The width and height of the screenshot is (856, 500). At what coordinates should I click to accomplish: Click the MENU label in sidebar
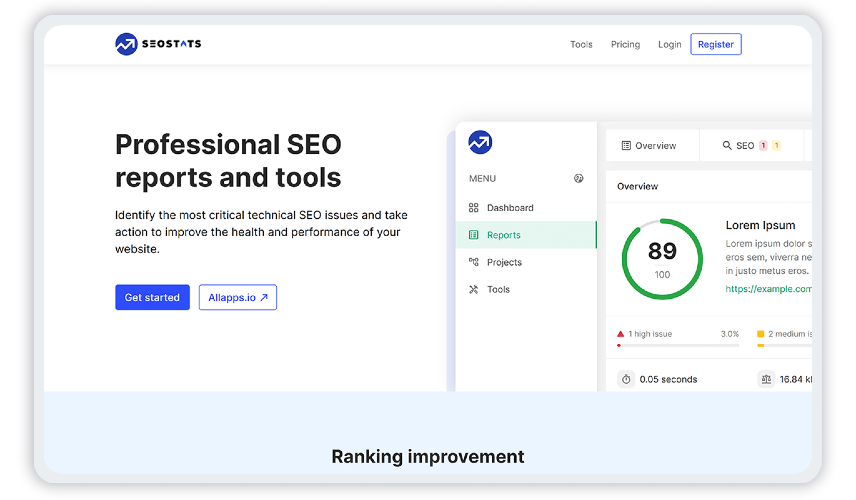point(482,178)
